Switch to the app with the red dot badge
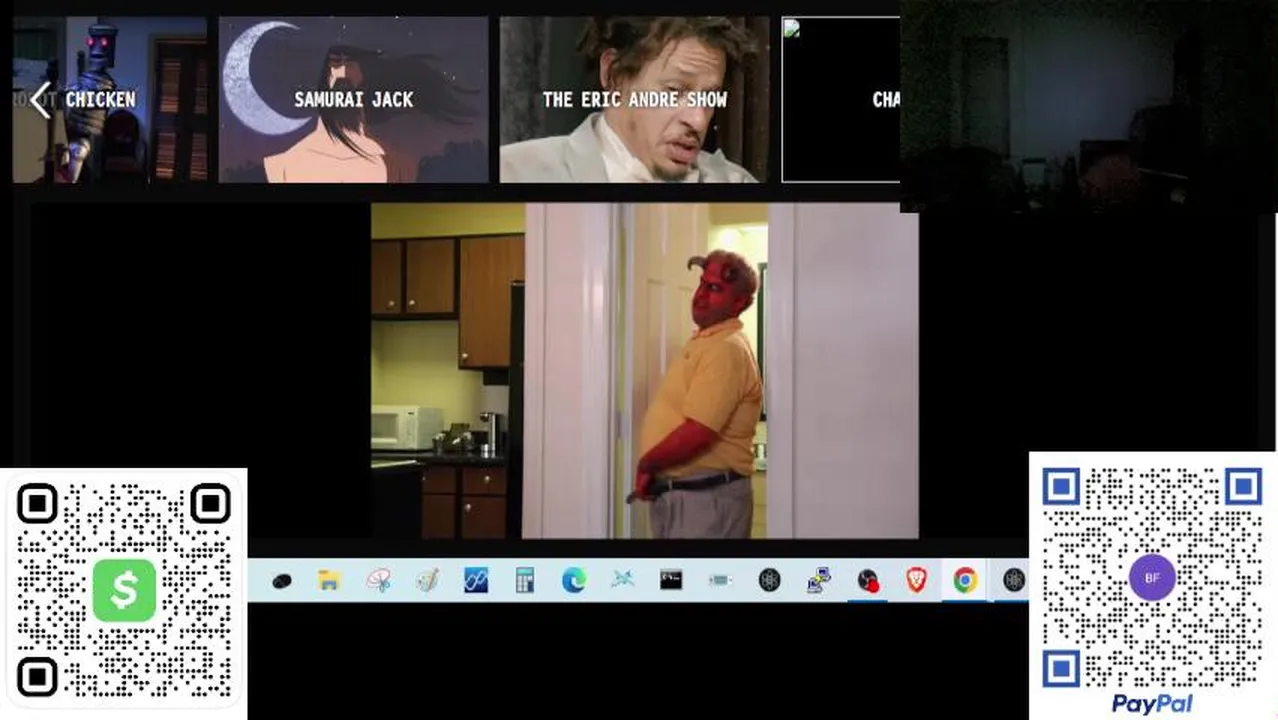Viewport: 1278px width, 720px height. pyautogui.click(x=867, y=581)
